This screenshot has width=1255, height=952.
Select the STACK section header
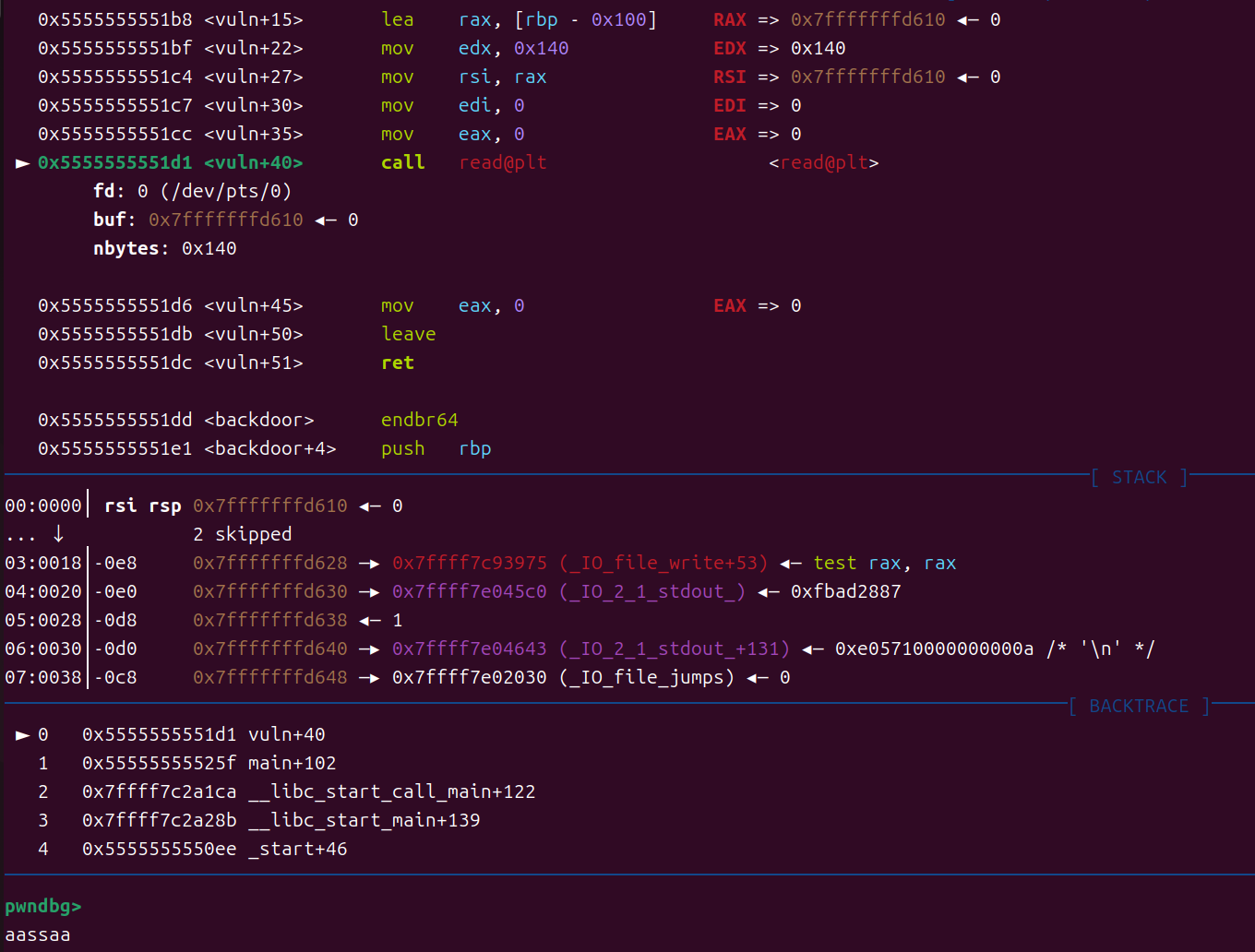(1139, 477)
